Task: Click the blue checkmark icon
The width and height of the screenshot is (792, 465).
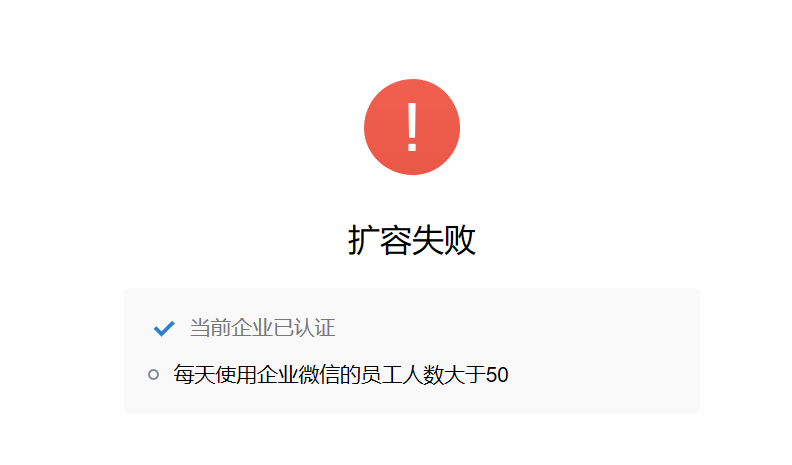Action: point(164,328)
